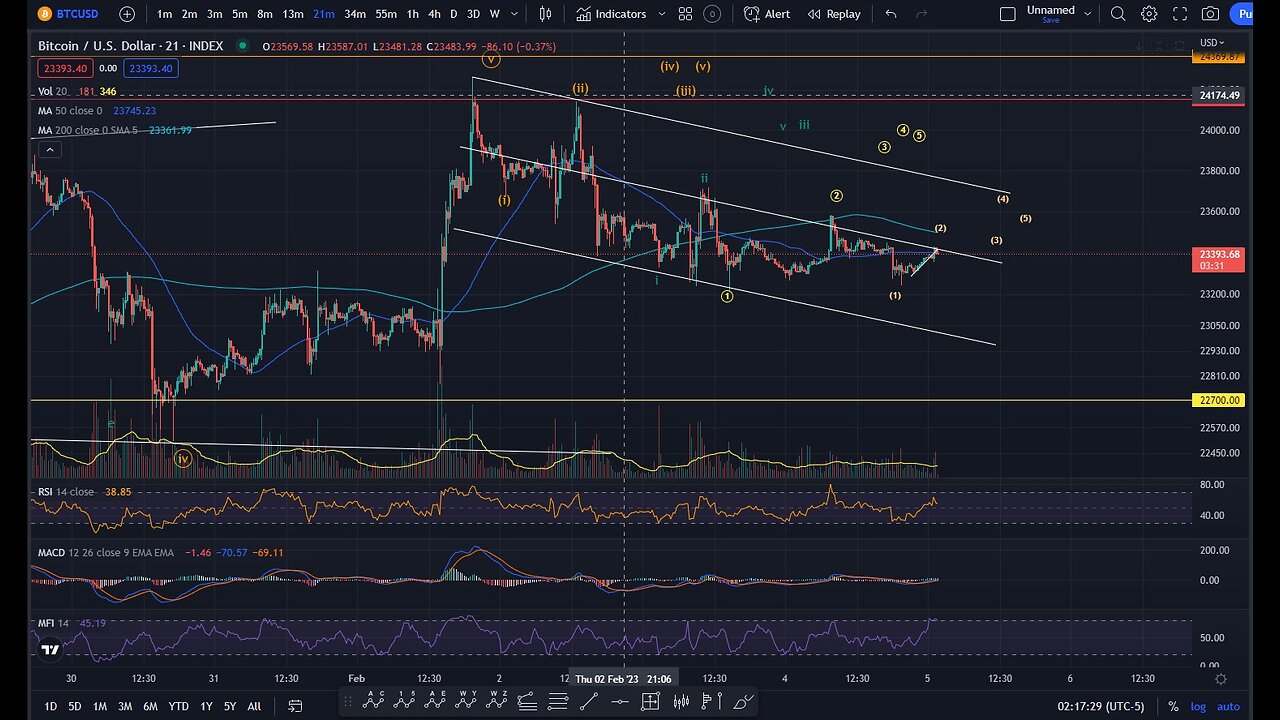Open the go-to-date calendar icon
Image resolution: width=1280 pixels, height=720 pixels.
click(x=295, y=706)
